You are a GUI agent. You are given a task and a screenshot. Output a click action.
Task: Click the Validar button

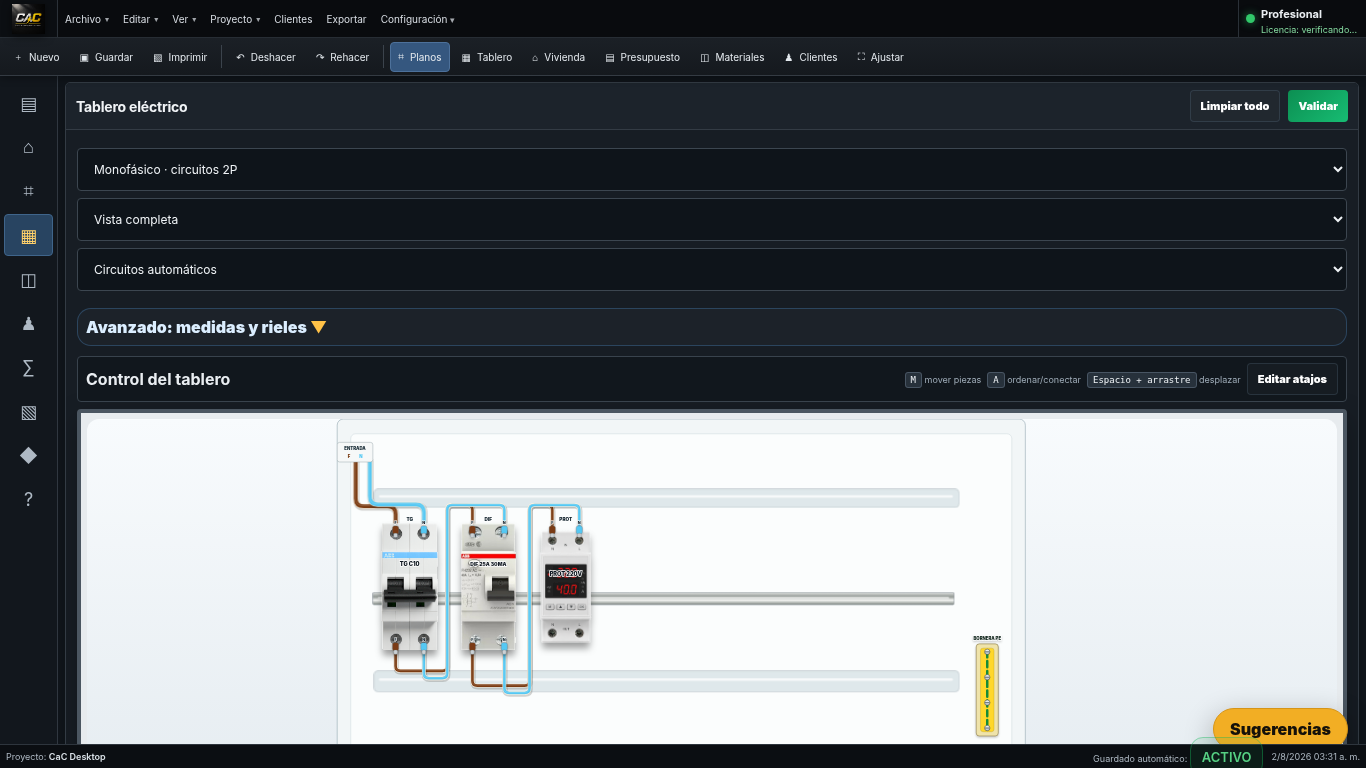1318,106
